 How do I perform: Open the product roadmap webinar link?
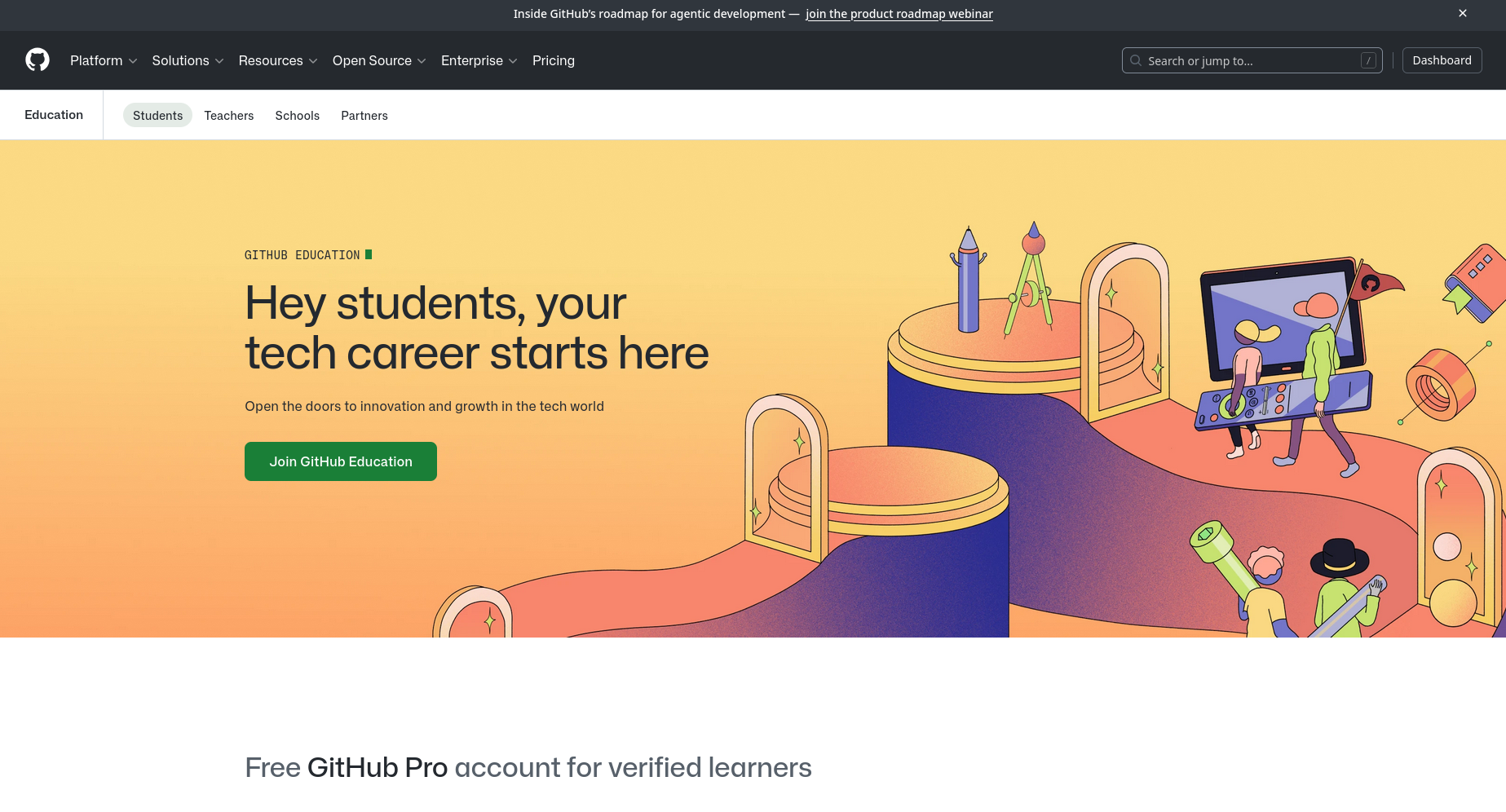pyautogui.click(x=899, y=14)
